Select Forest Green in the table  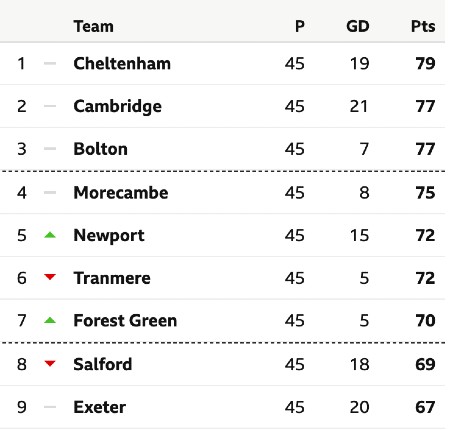pyautogui.click(x=125, y=320)
